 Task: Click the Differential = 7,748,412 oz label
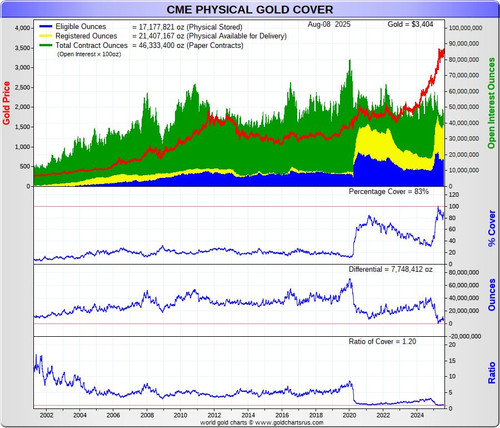390,269
